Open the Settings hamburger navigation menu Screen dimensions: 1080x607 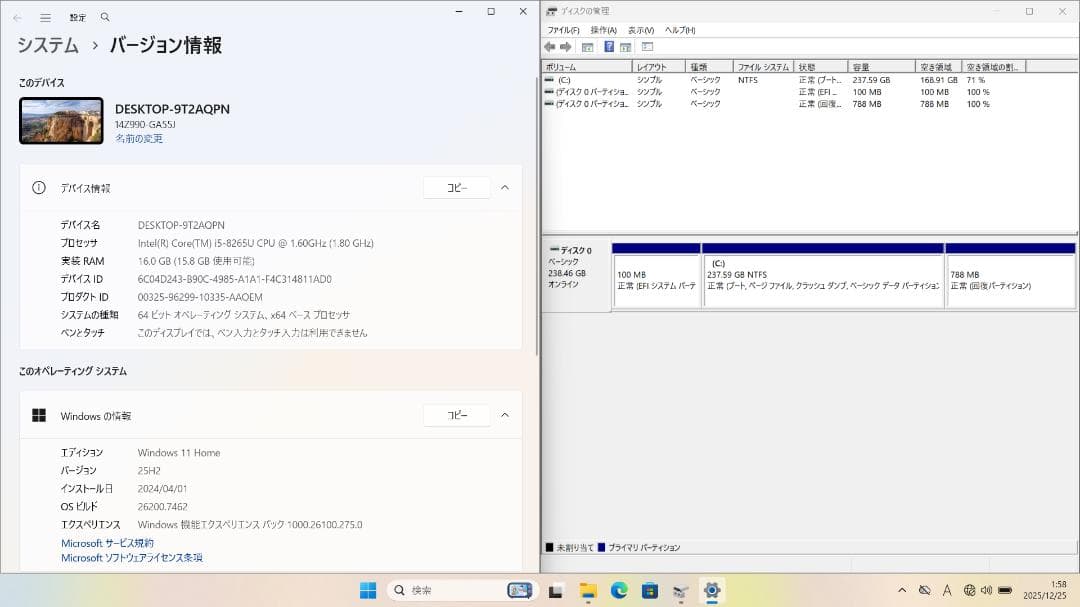tap(45, 16)
